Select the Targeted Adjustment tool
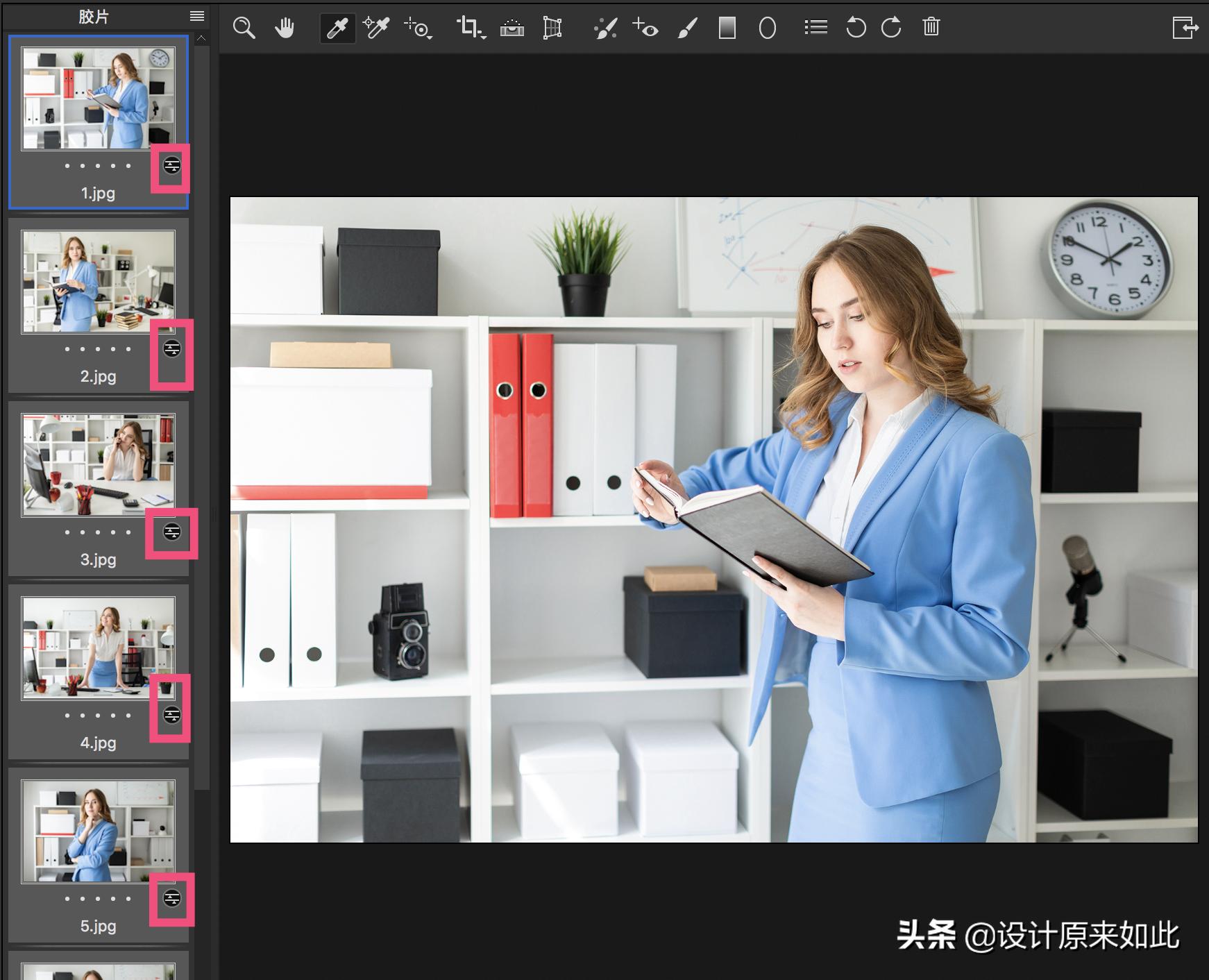Viewport: 1209px width, 980px height. [418, 28]
